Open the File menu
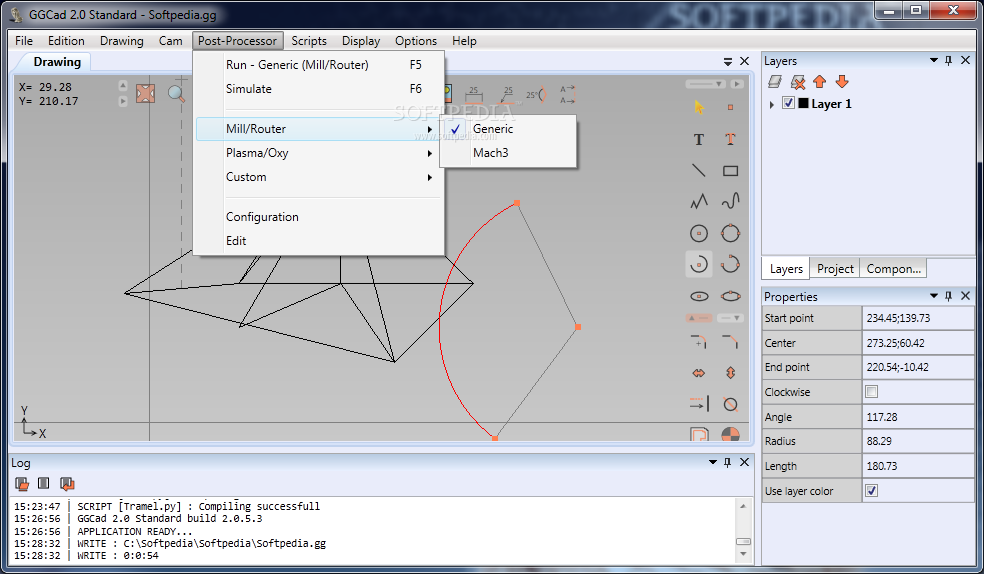This screenshot has width=984, height=574. click(x=24, y=41)
